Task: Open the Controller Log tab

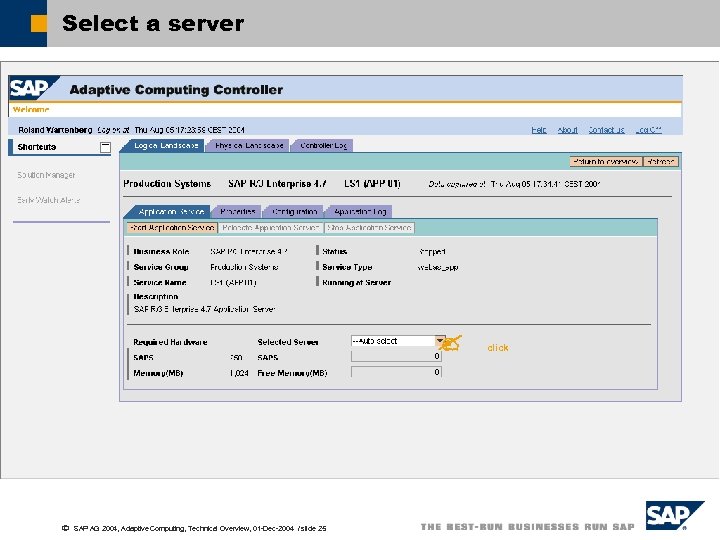Action: pyautogui.click(x=323, y=146)
